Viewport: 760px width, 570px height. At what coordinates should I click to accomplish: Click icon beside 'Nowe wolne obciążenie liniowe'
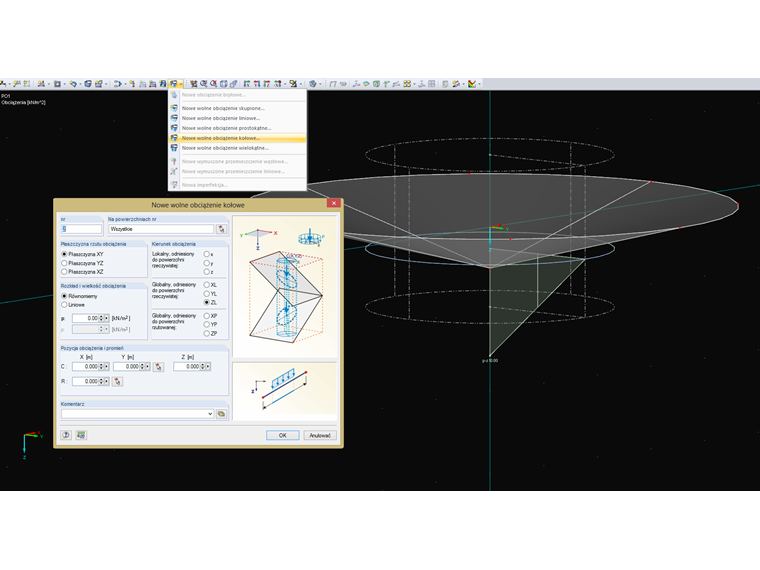point(174,118)
